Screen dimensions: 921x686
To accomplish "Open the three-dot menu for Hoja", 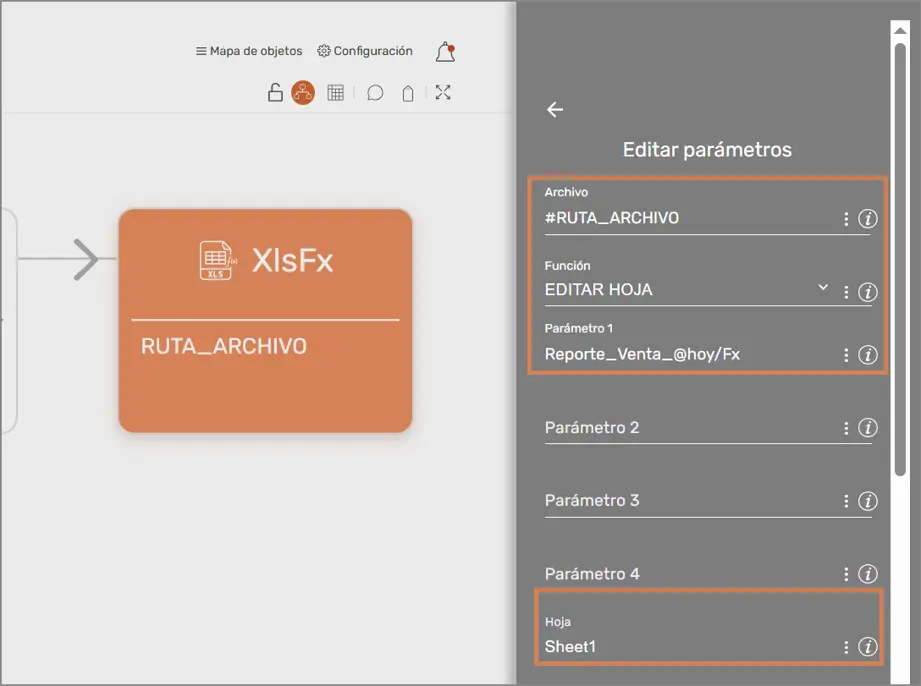I will (846, 647).
